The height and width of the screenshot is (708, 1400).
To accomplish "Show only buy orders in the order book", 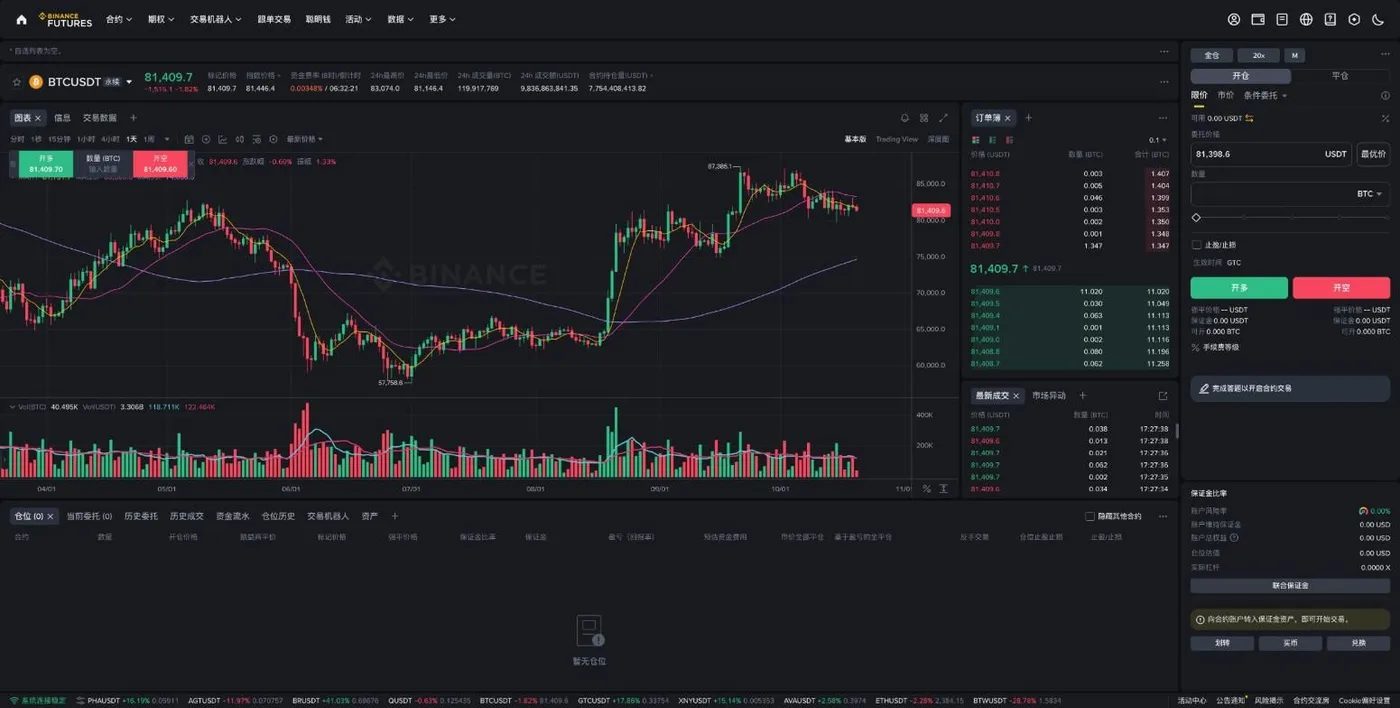I will (992, 140).
